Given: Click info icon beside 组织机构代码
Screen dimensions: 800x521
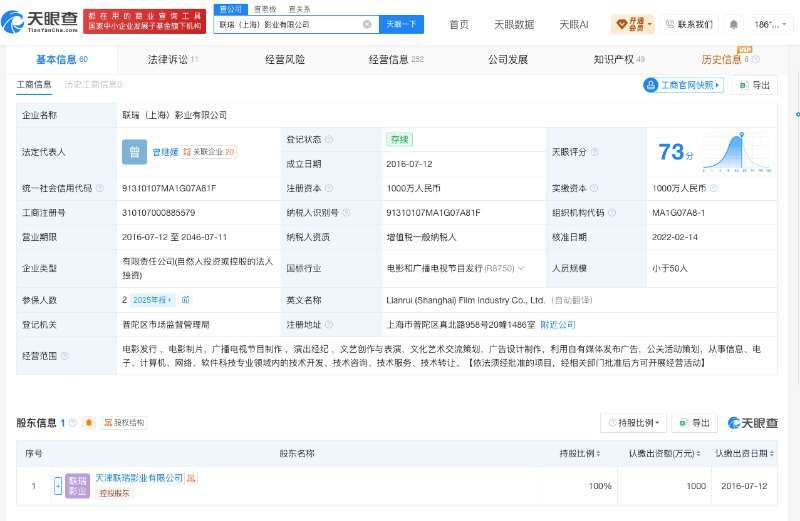Looking at the screenshot, I should click(x=612, y=213).
